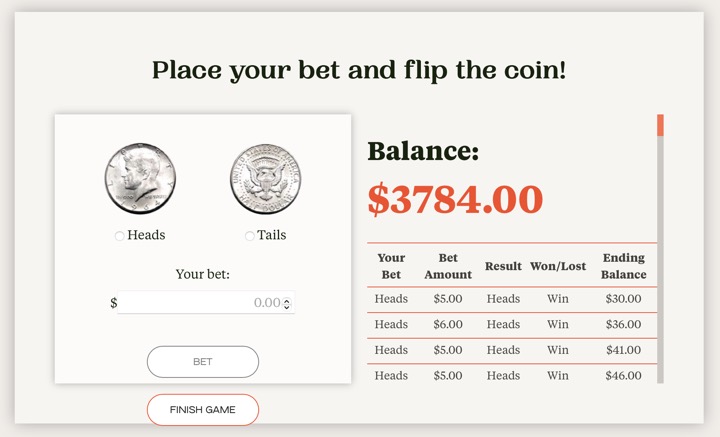Click the Tails text label

pos(271,235)
